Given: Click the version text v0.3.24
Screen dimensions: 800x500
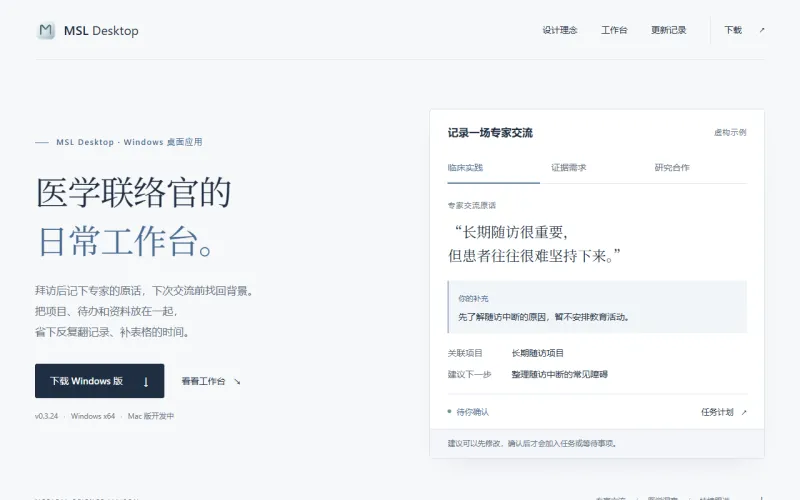Looking at the screenshot, I should point(46,416).
